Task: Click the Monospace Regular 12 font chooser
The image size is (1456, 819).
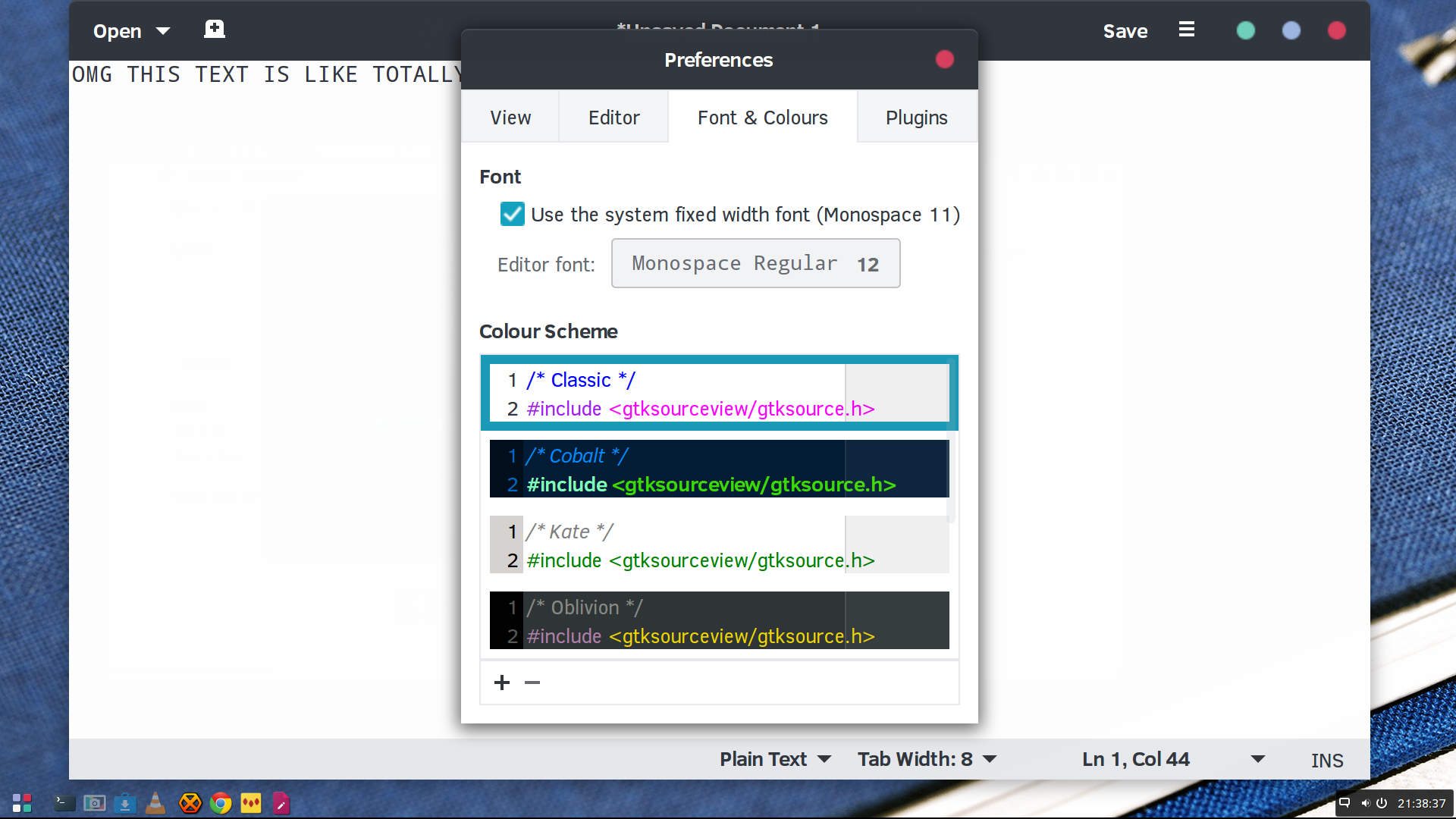Action: click(x=756, y=263)
